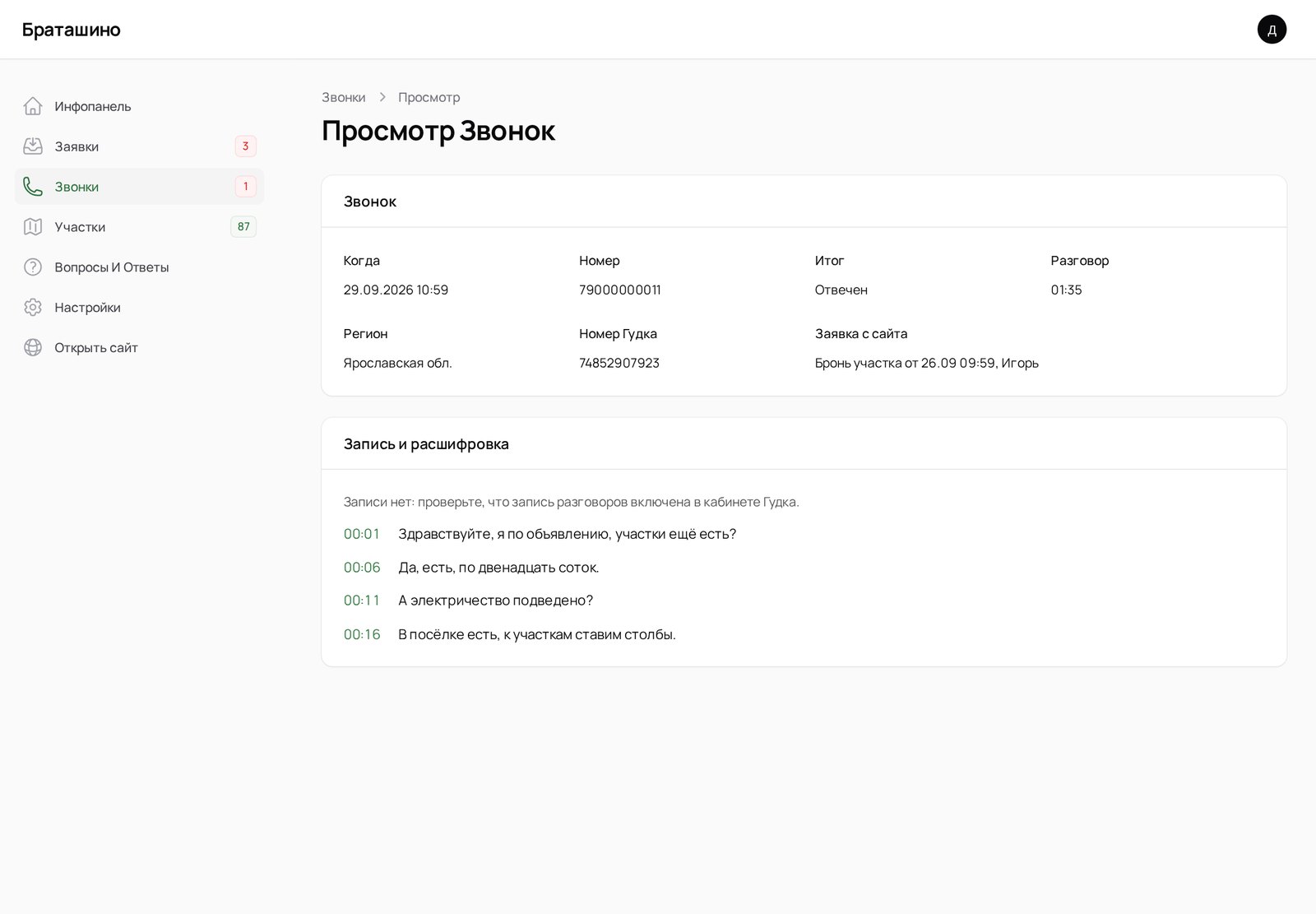
Task: Click the inbox icon beside Заявки
Action: click(33, 146)
